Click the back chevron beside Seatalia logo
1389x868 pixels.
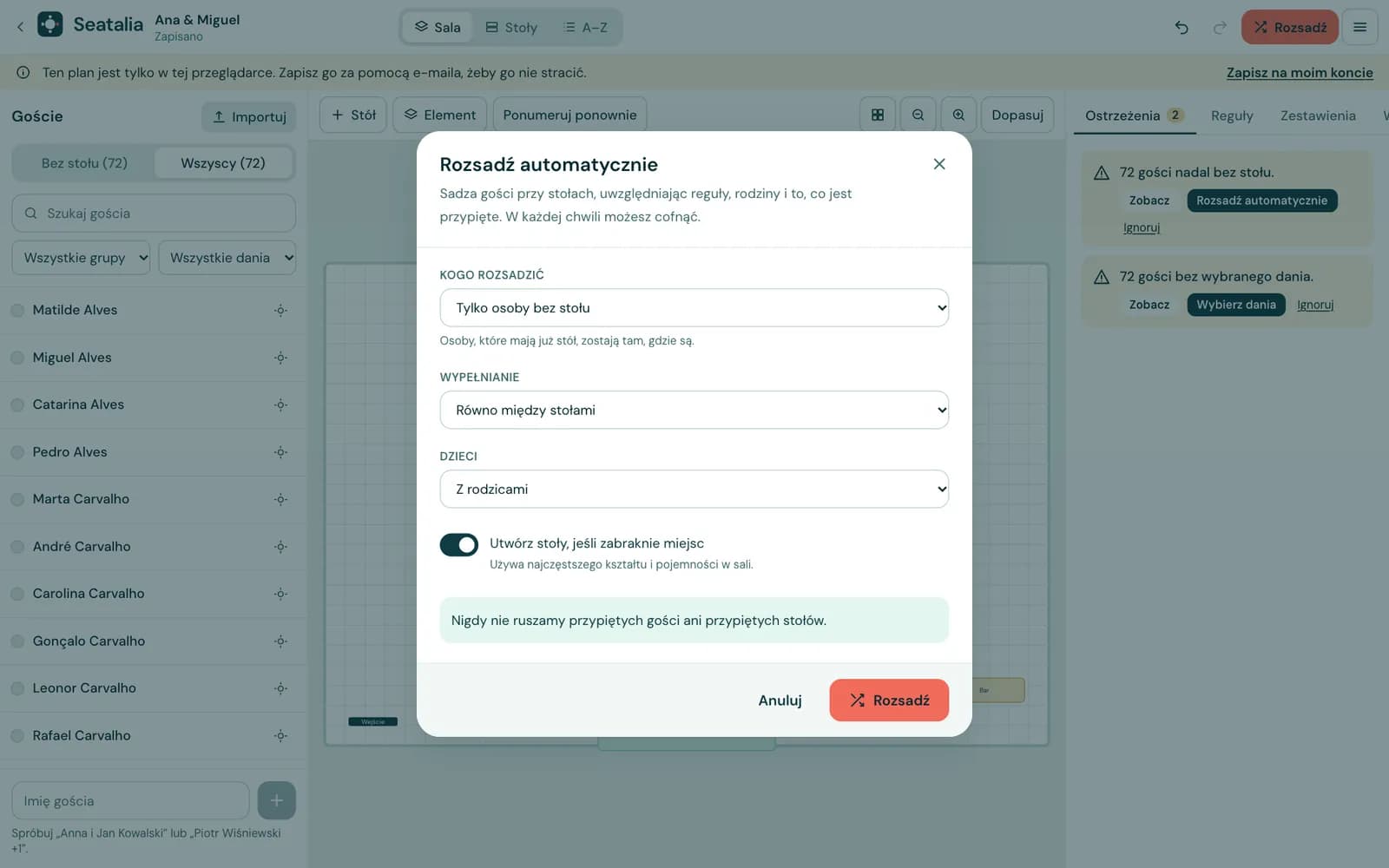tap(20, 27)
